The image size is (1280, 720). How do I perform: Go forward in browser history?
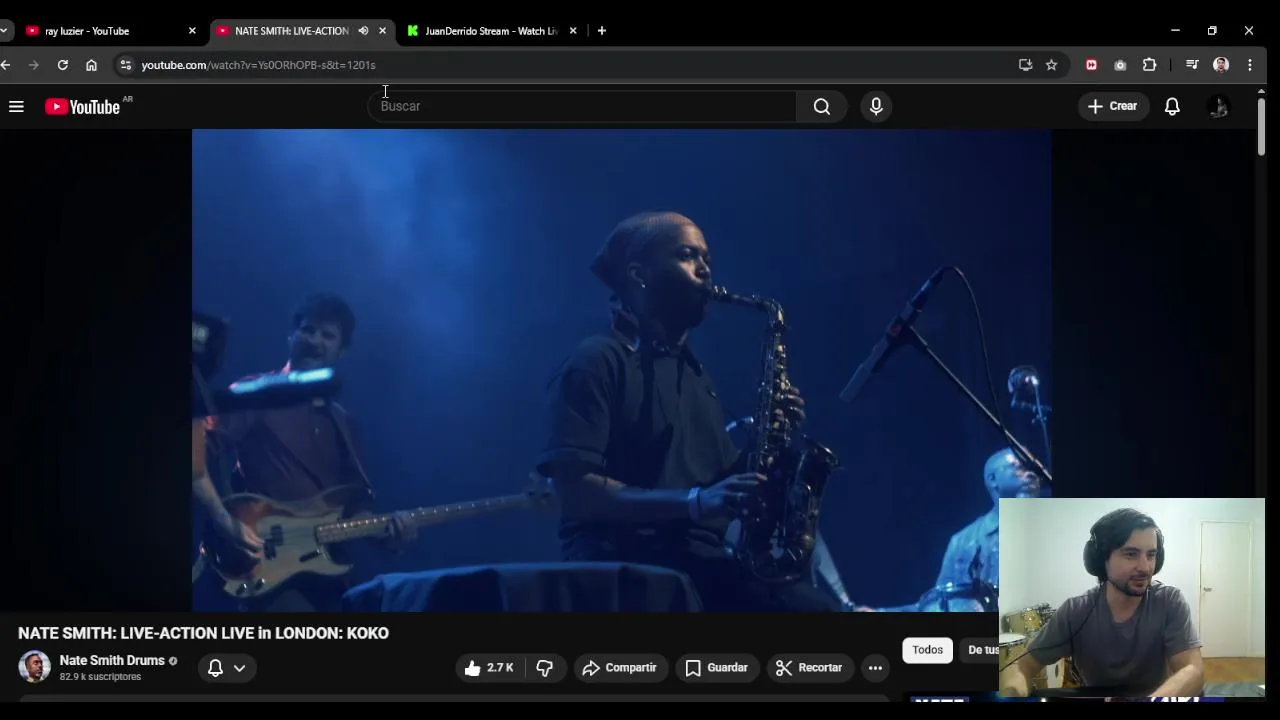point(34,65)
